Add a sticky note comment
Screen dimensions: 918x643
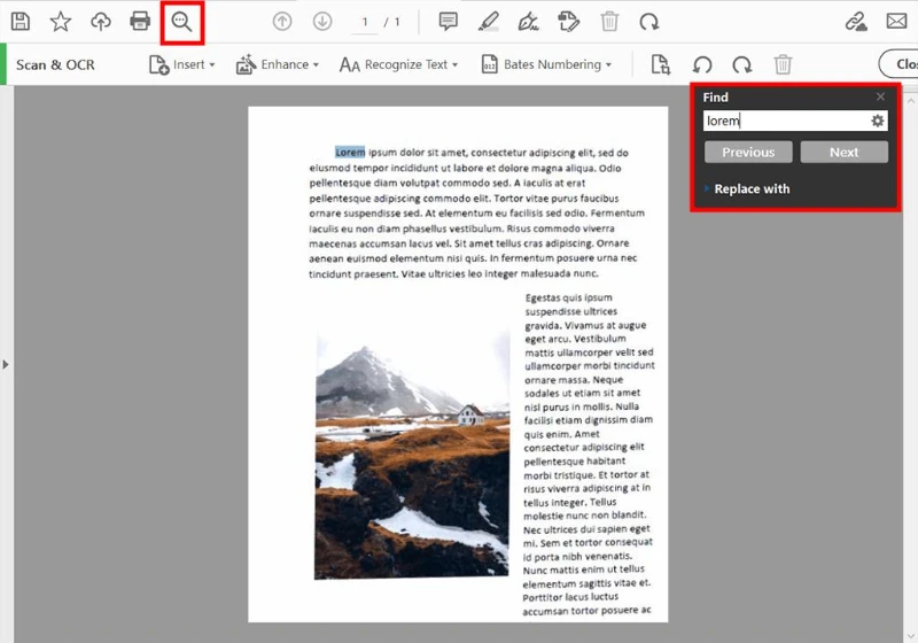(x=447, y=20)
